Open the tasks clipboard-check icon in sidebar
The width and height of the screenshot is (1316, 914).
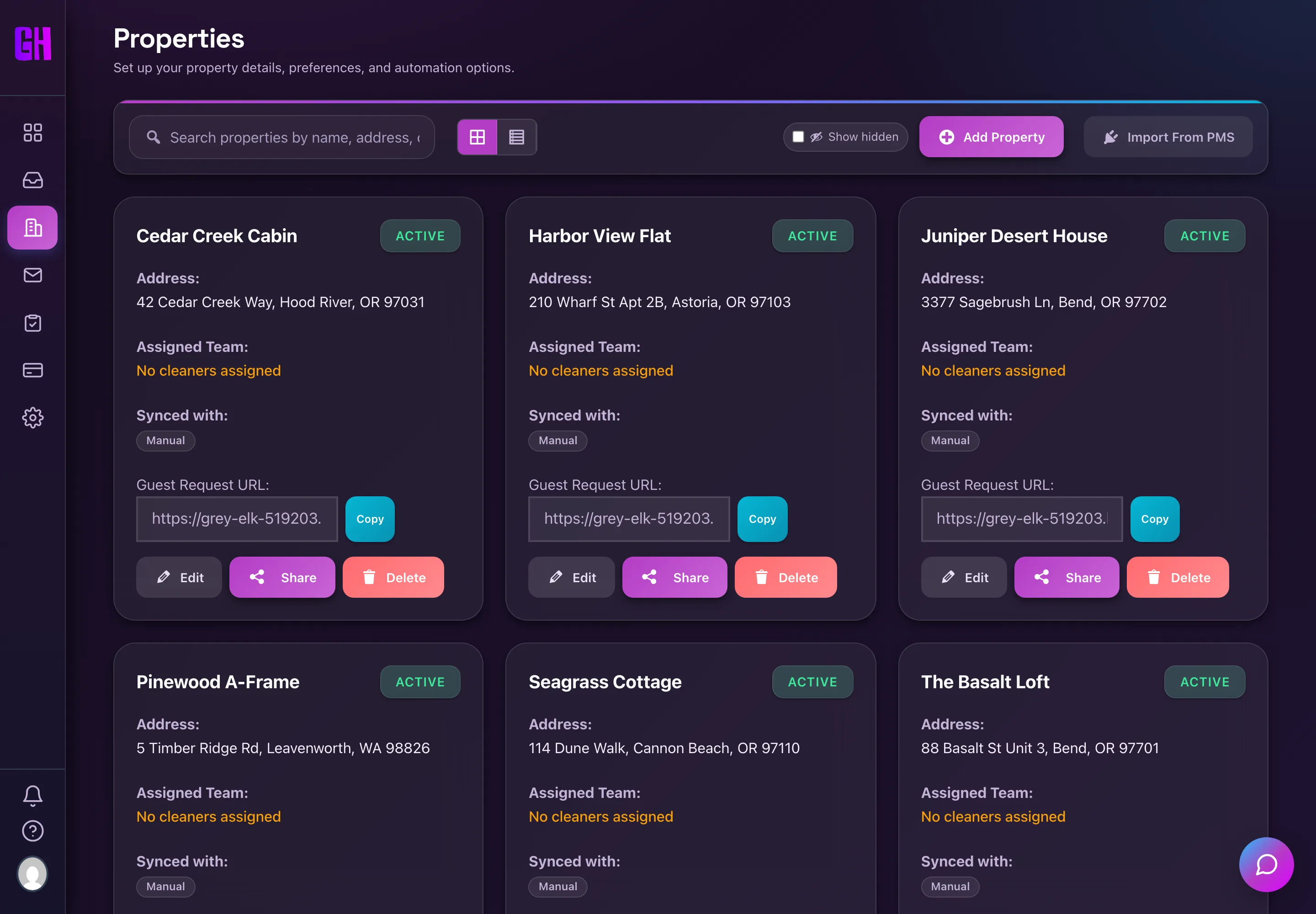32,323
